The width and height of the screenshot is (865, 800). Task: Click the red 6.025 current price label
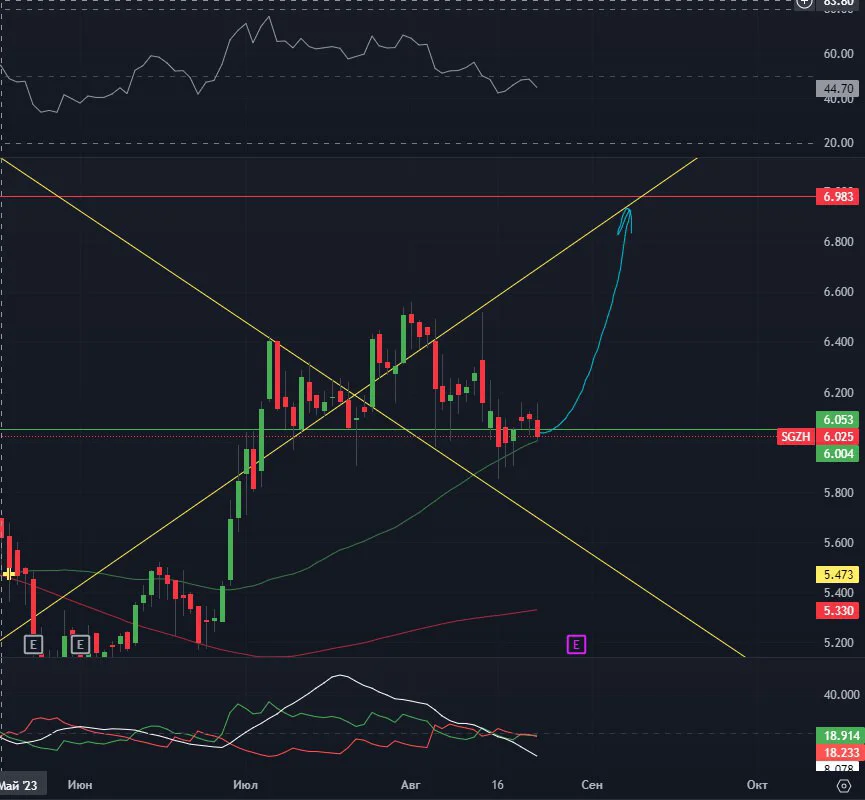(x=837, y=437)
